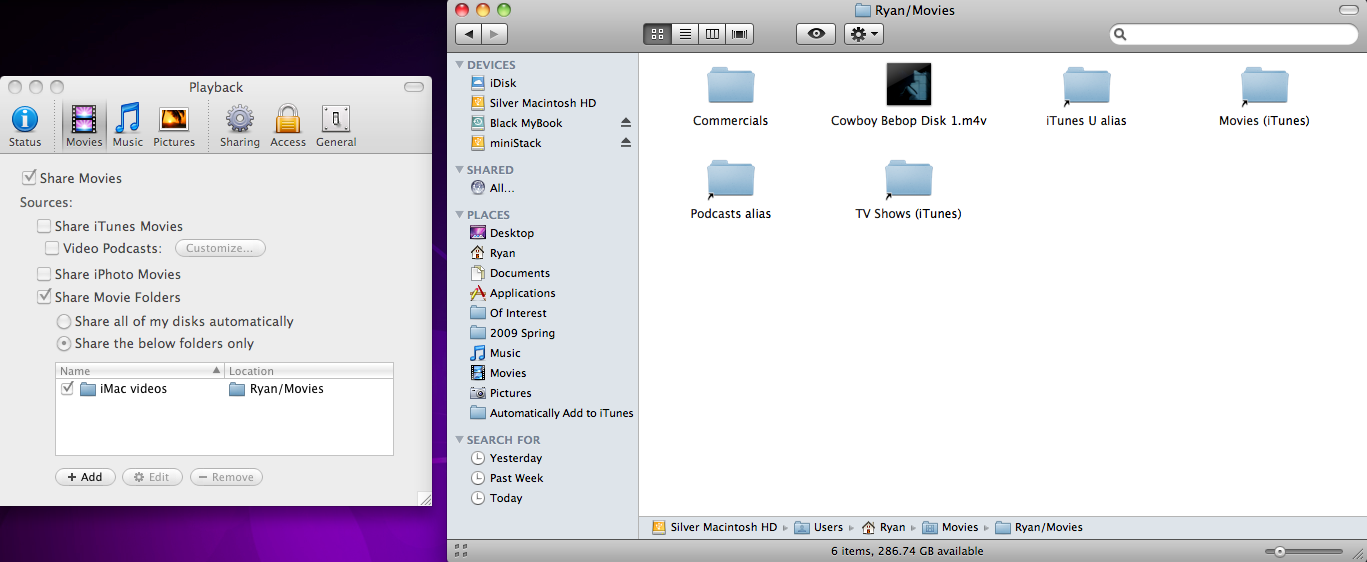Select Share all of my disks automatically
The image size is (1367, 562).
(64, 322)
